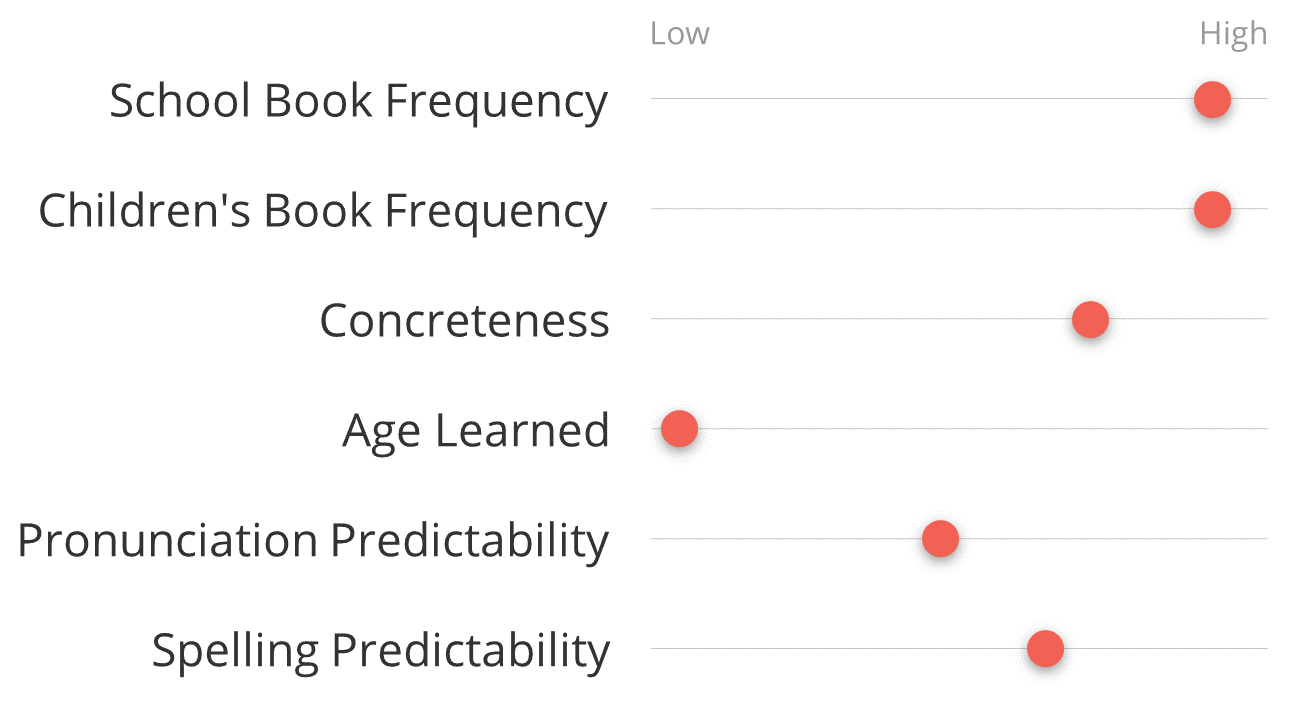Click the "Spelling Predictability" label
Image resolution: width=1302 pixels, height=710 pixels.
tap(380, 651)
